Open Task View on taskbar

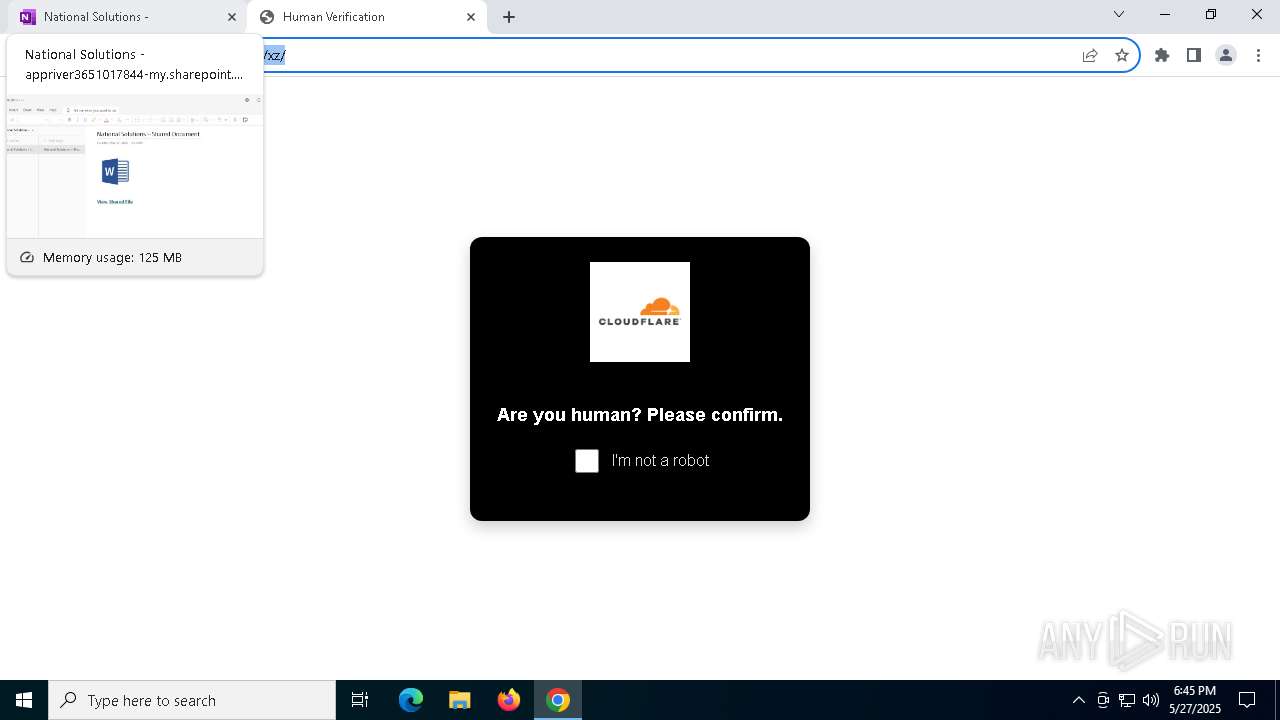(x=360, y=700)
